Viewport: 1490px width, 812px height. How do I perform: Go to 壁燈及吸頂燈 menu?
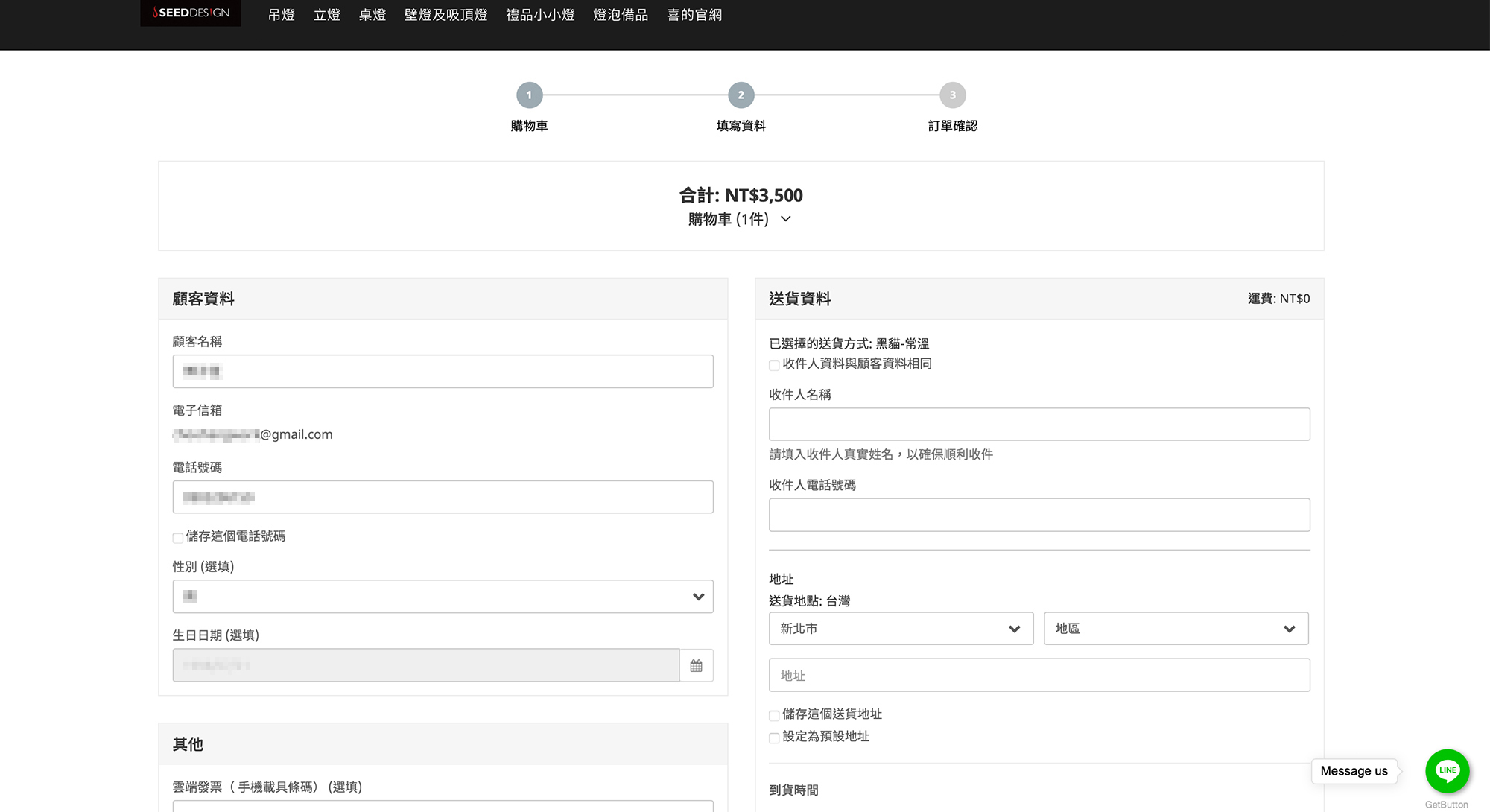[446, 15]
